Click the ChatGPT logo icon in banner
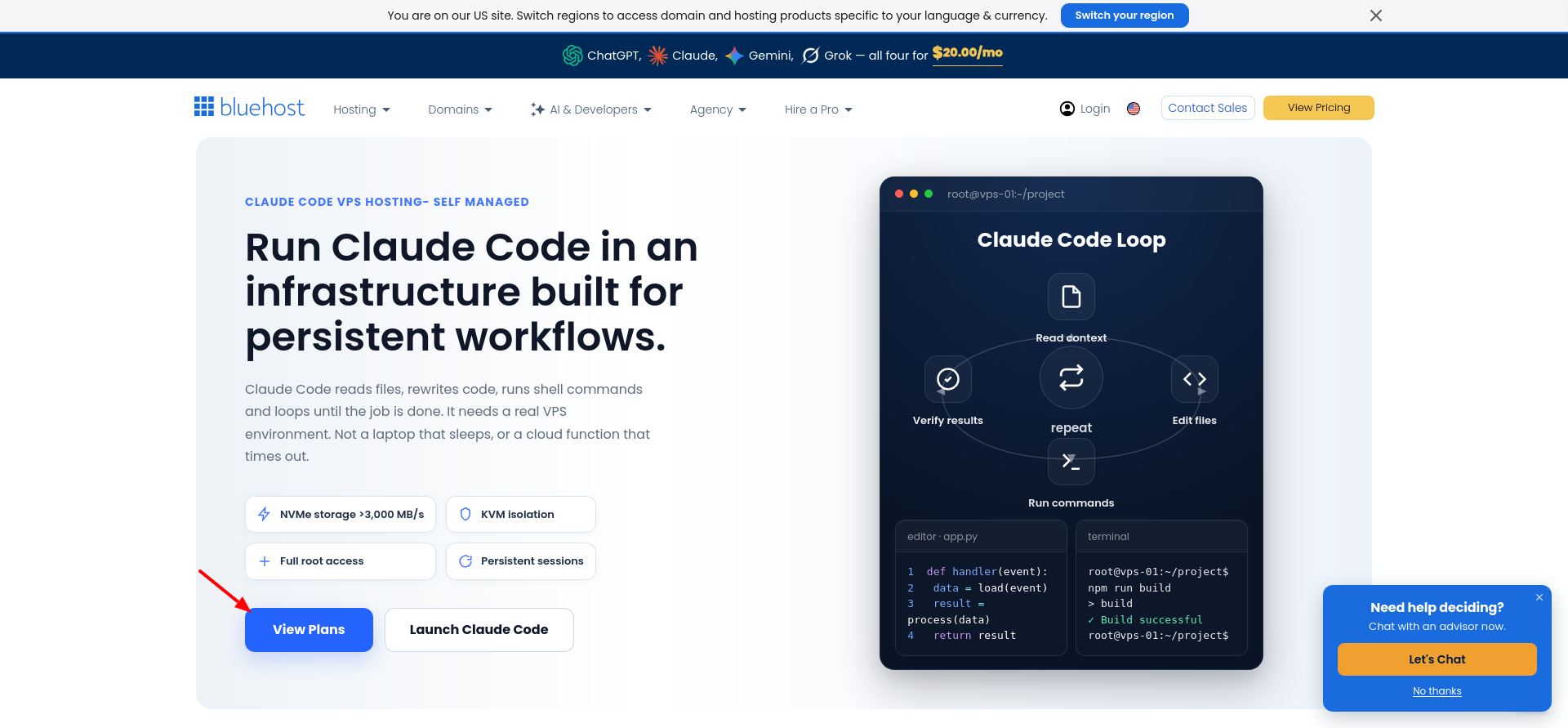The image size is (1568, 728). [x=572, y=56]
